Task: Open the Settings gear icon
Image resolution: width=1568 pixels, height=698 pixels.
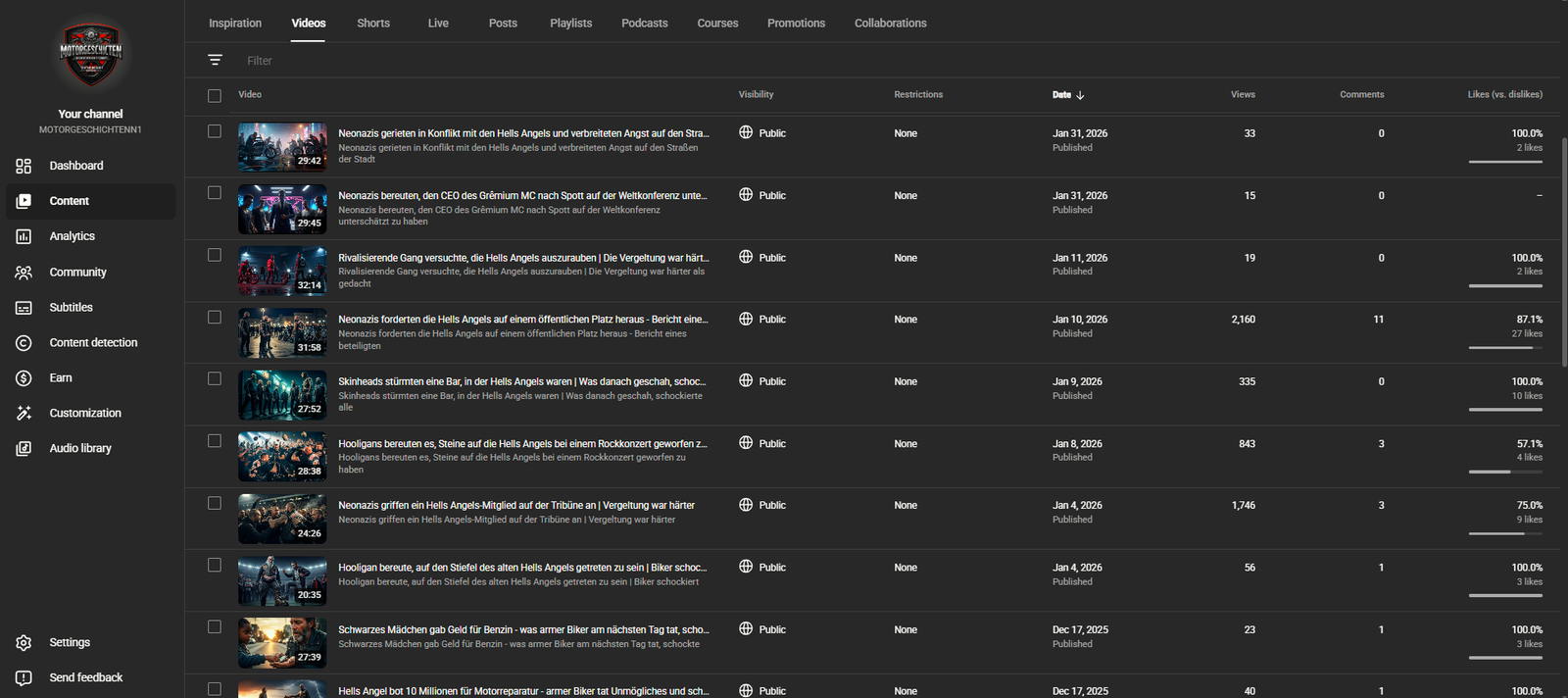Action: 24,643
